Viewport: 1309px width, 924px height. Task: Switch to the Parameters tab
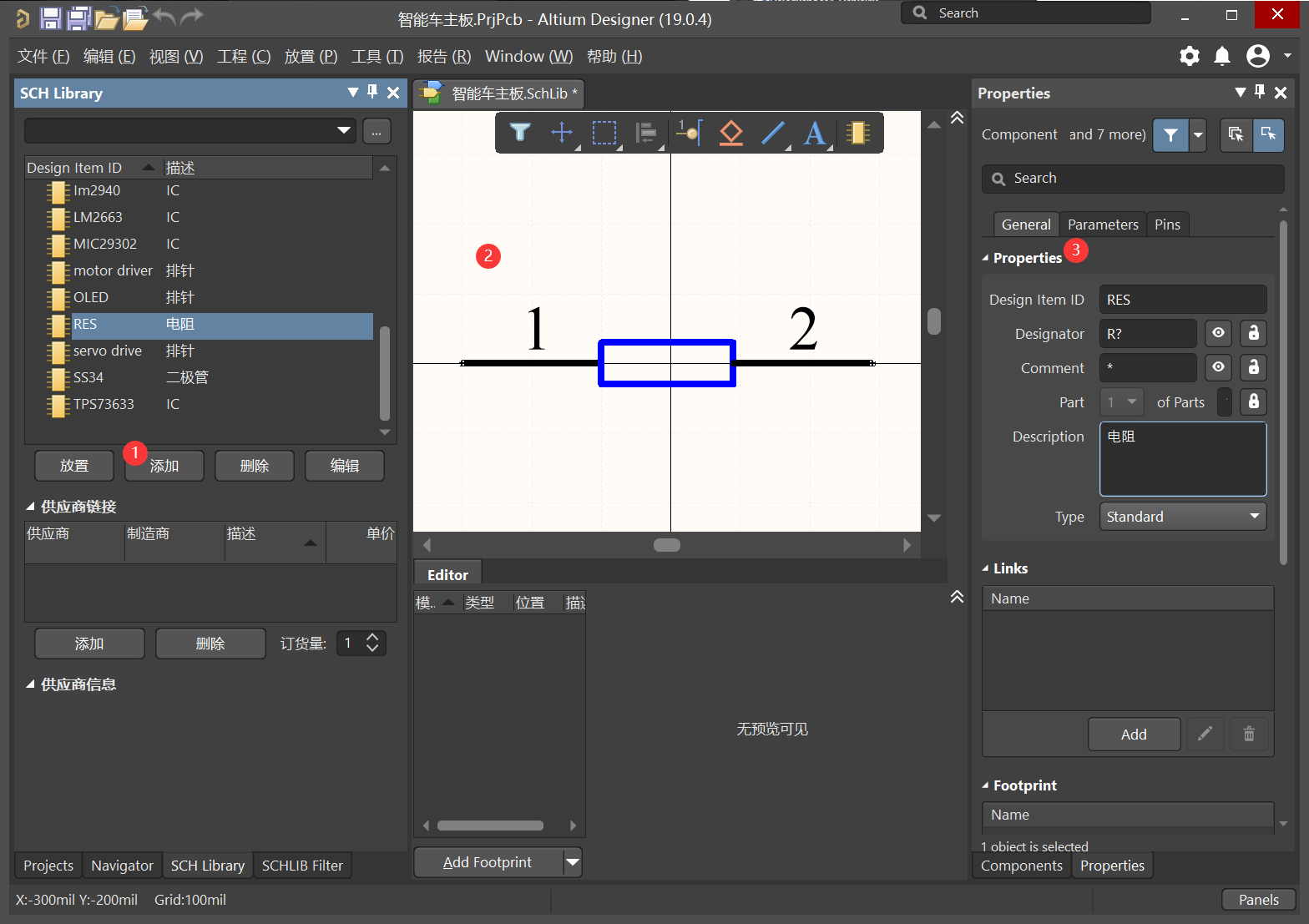coord(1103,225)
